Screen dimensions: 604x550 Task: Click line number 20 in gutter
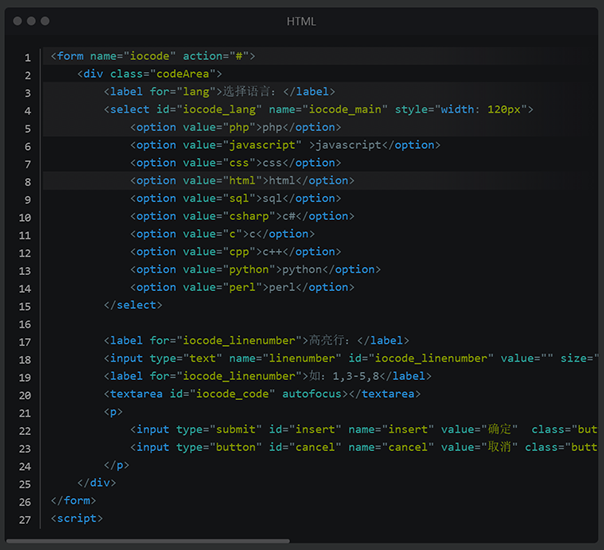(25, 395)
